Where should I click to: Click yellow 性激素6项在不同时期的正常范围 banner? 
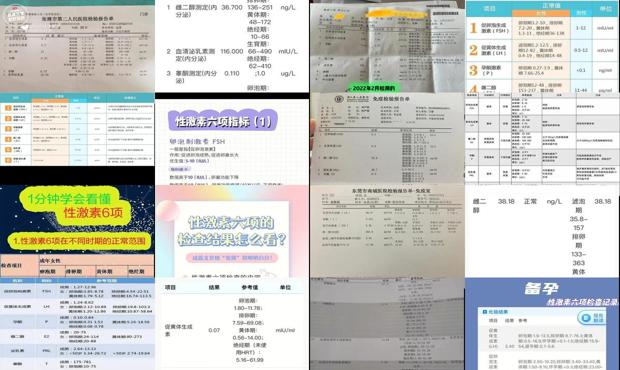coord(79,241)
